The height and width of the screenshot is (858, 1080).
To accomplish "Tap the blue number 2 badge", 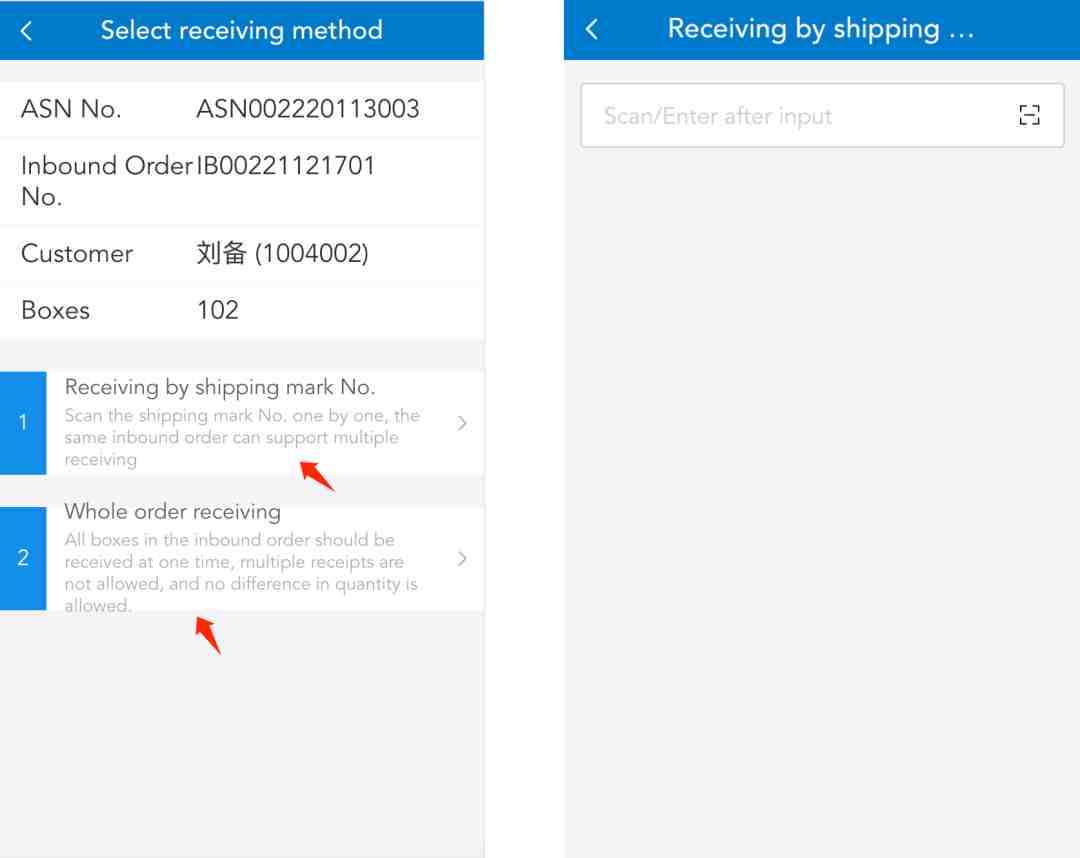I will [x=23, y=558].
